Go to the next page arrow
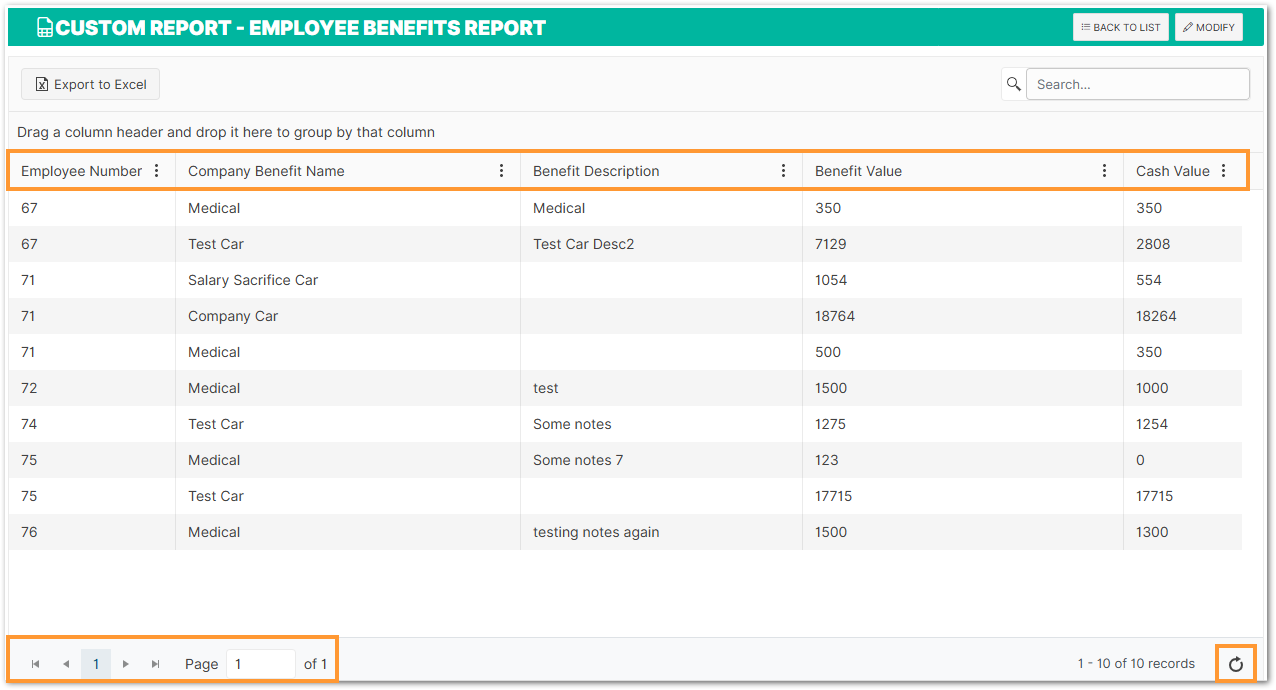Screen dimensions: 1276x690 tap(126, 664)
